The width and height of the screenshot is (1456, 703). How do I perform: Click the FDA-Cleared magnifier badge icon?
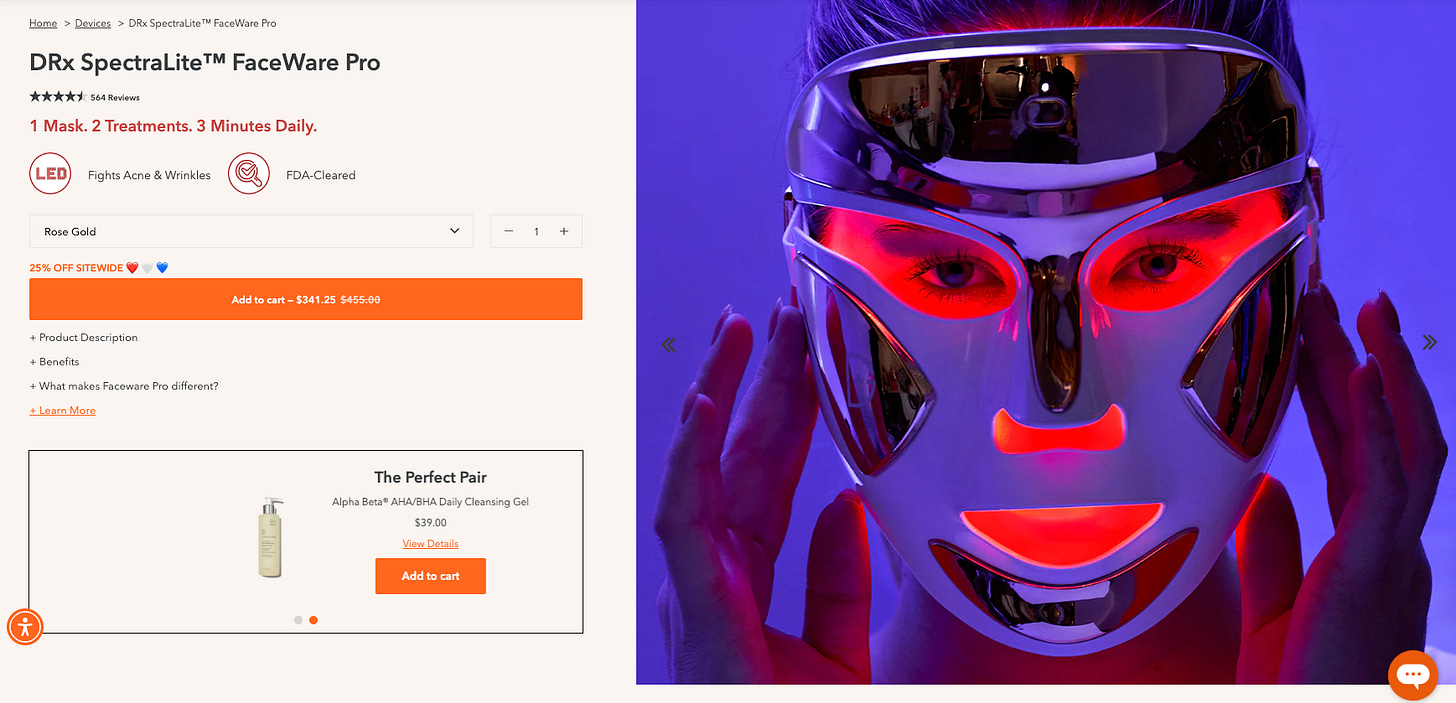[248, 174]
